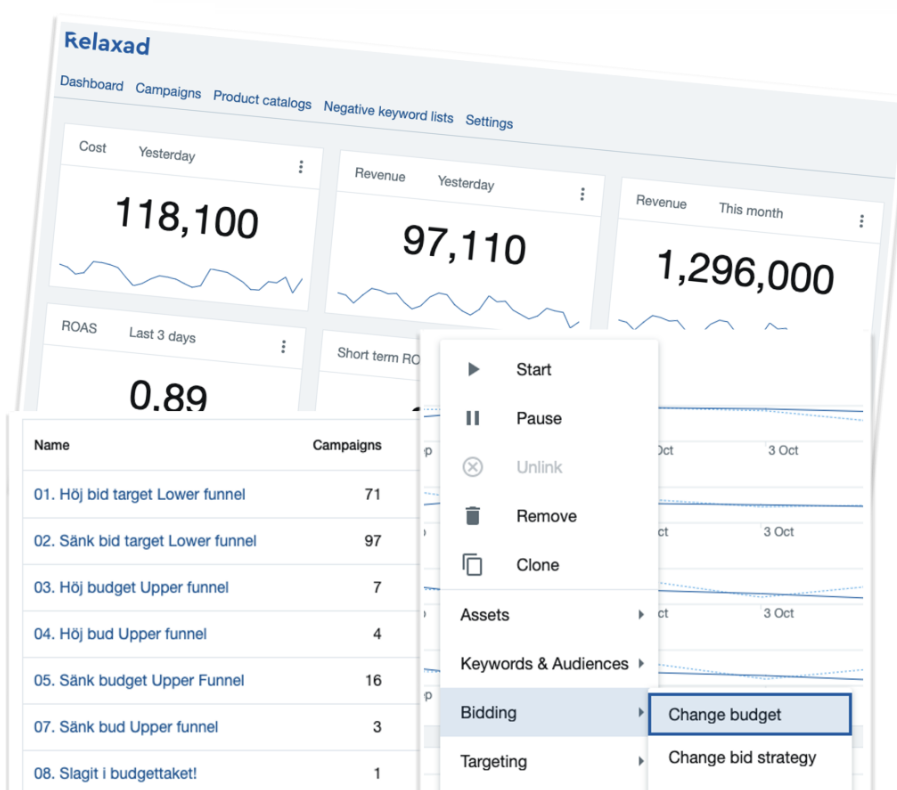Select the Pause icon in the context menu
Image resolution: width=897 pixels, height=790 pixels.
coord(474,418)
